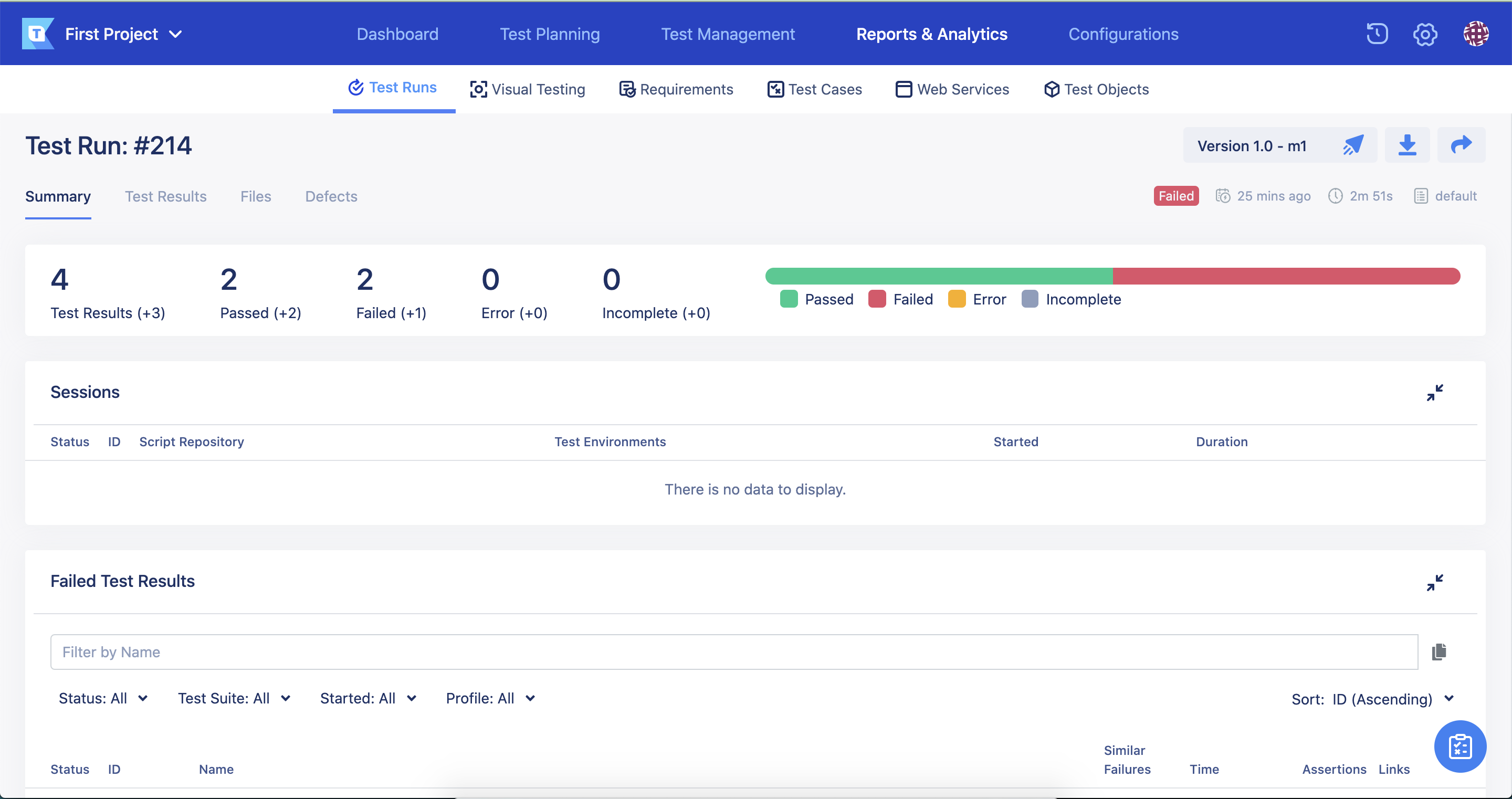This screenshot has width=1512, height=799.
Task: Open Test Planning menu
Action: coord(549,34)
